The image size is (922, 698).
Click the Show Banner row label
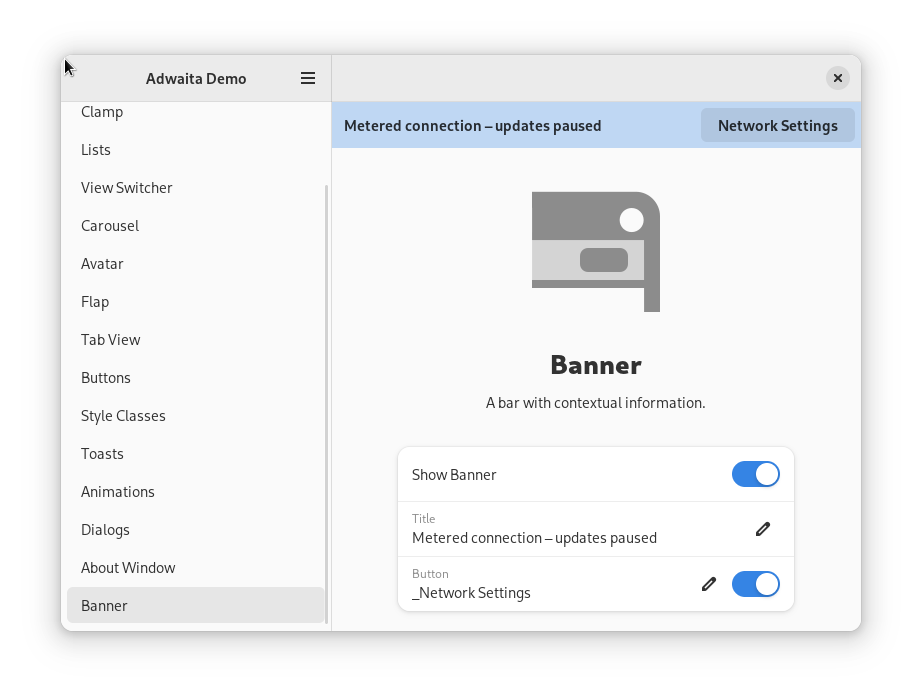pos(454,475)
